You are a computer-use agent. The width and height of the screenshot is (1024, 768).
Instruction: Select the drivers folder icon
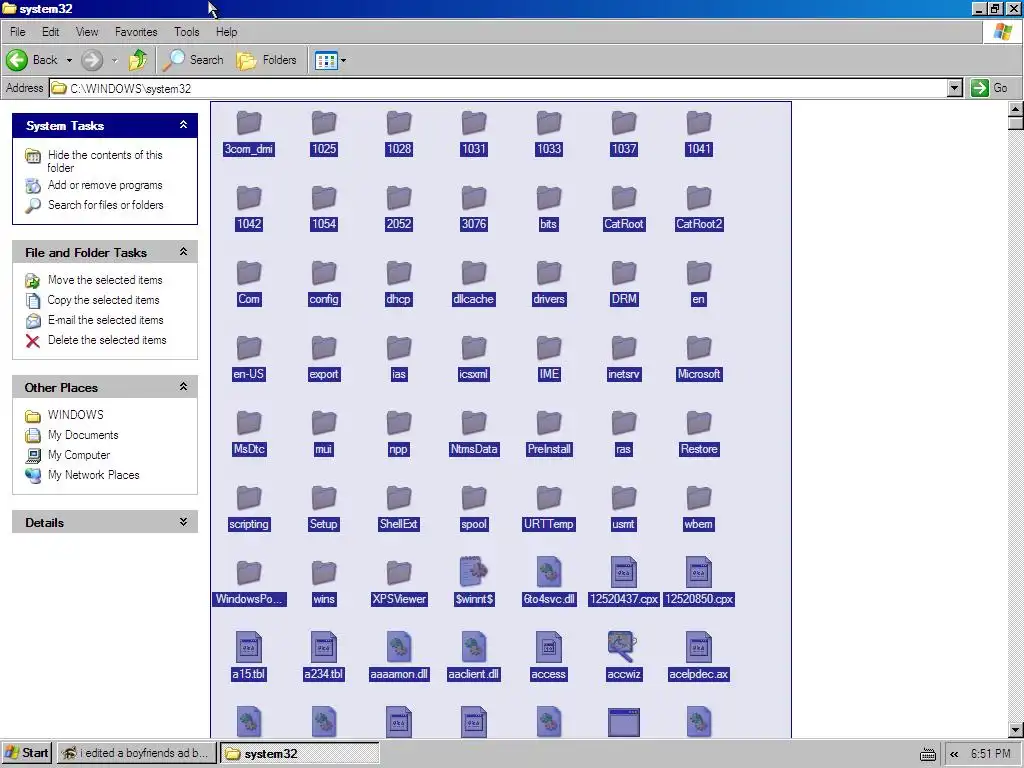(549, 273)
